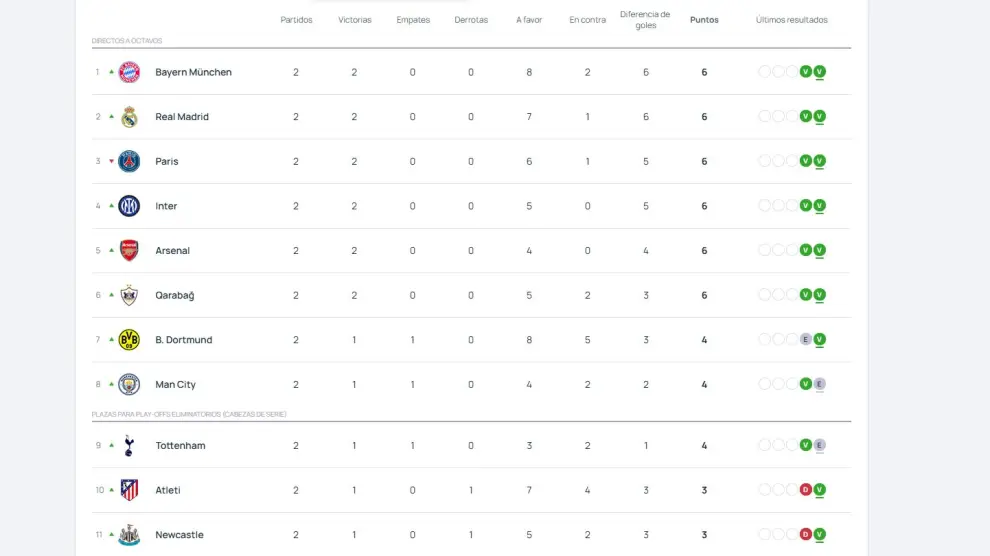Click the Últimos resultados column header

click(x=791, y=20)
